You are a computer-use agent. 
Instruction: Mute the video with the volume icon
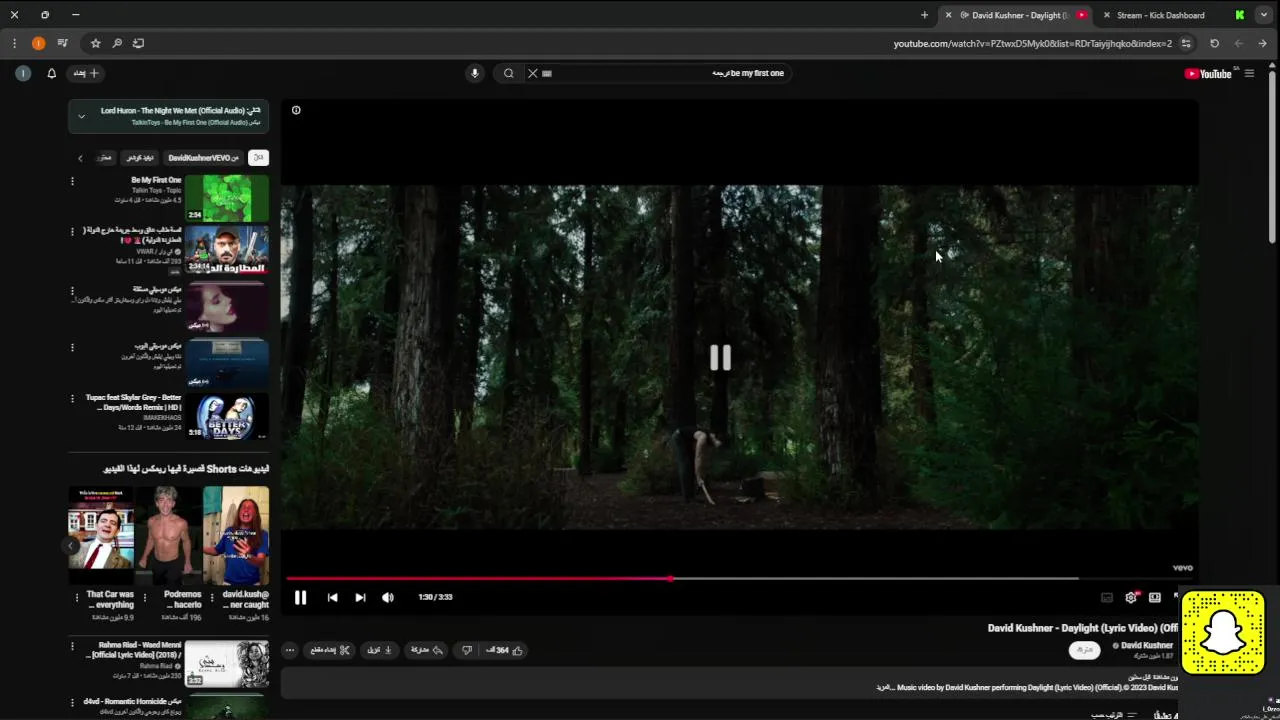pos(388,598)
